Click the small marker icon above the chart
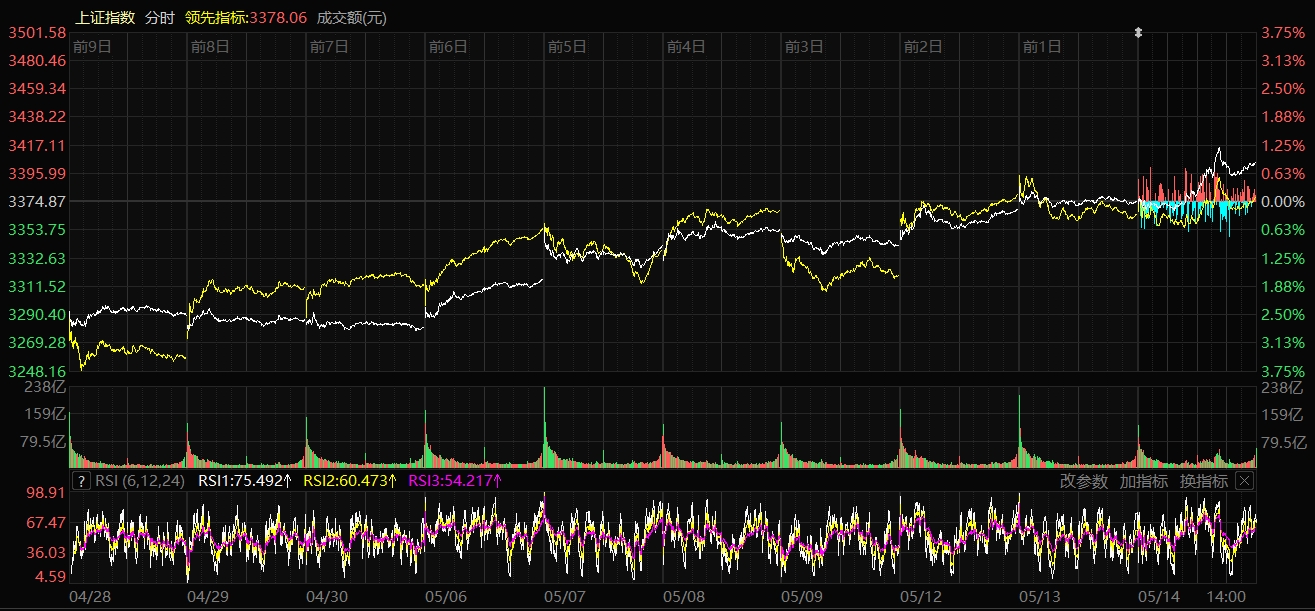 (1138, 33)
